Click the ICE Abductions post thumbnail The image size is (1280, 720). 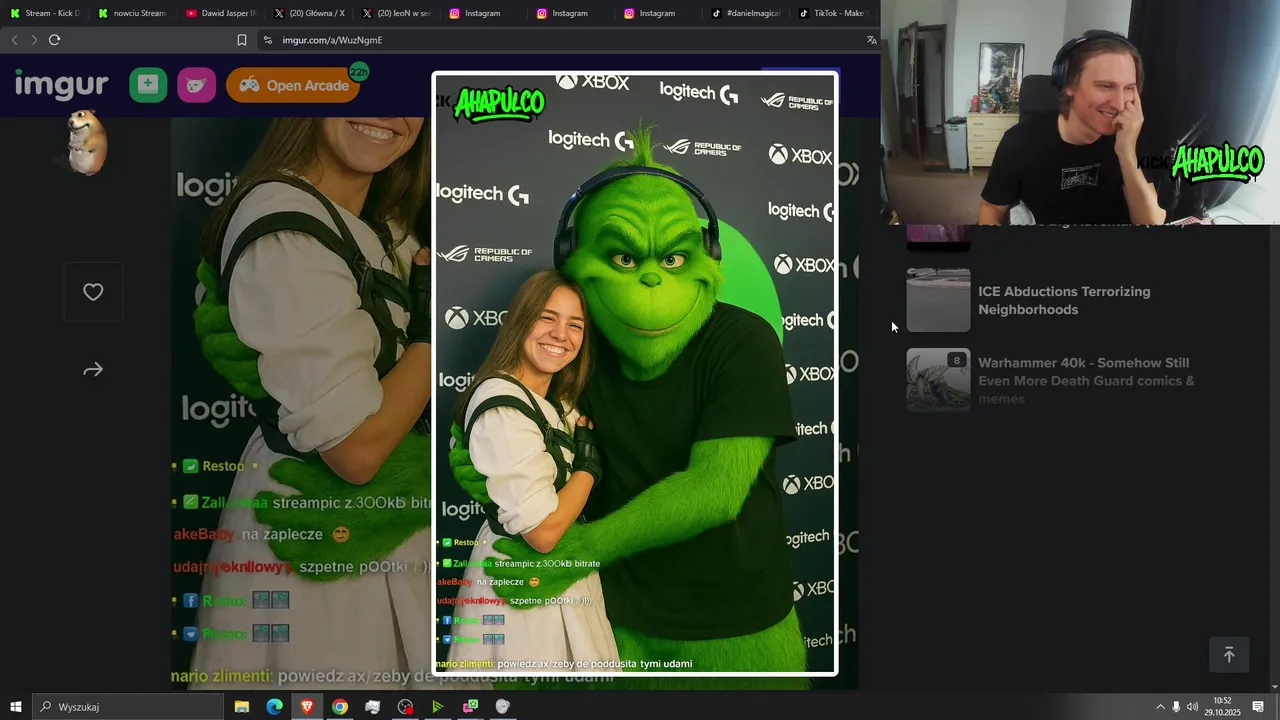[x=938, y=300]
